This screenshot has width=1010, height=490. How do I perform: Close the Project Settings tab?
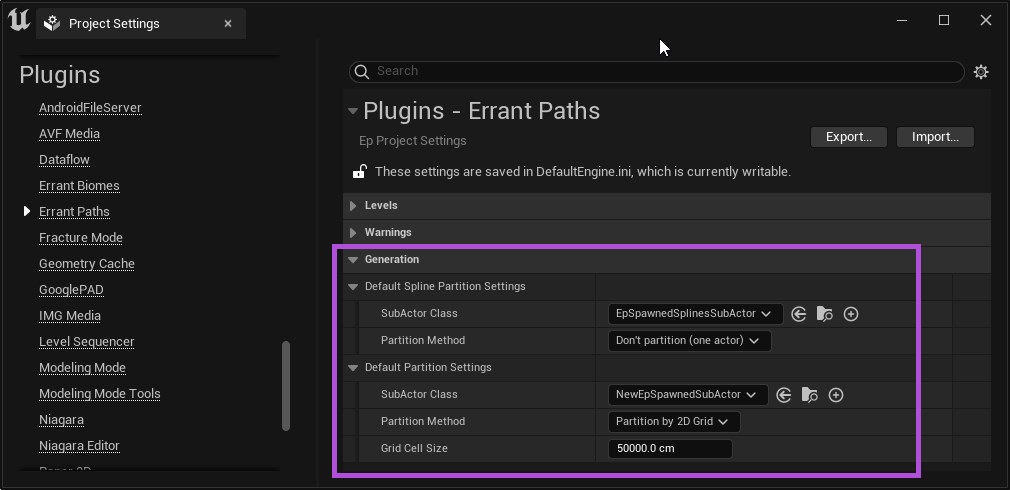(x=228, y=24)
